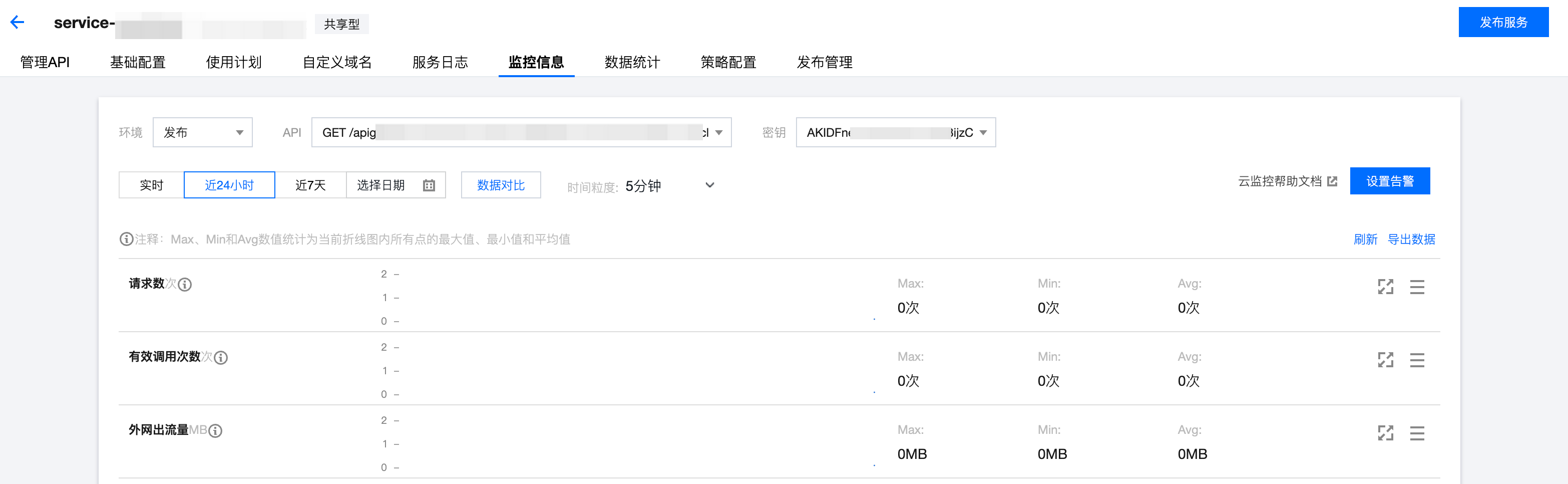Switch to the 服务日志 tab
The width and height of the screenshot is (1568, 484).
[440, 62]
